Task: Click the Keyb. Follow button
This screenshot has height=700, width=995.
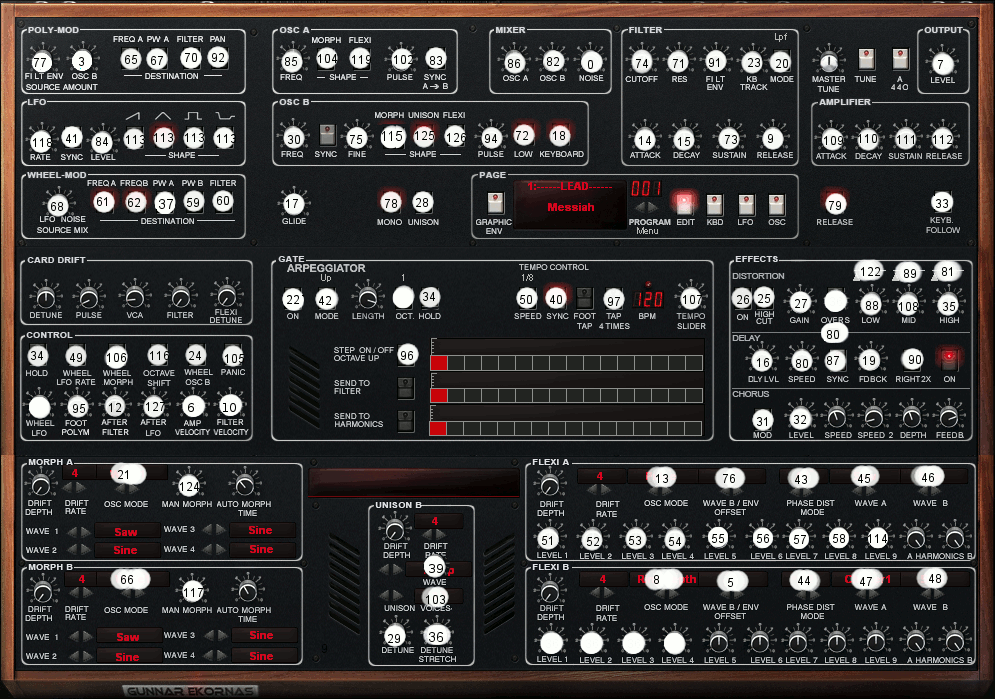Action: click(x=942, y=203)
